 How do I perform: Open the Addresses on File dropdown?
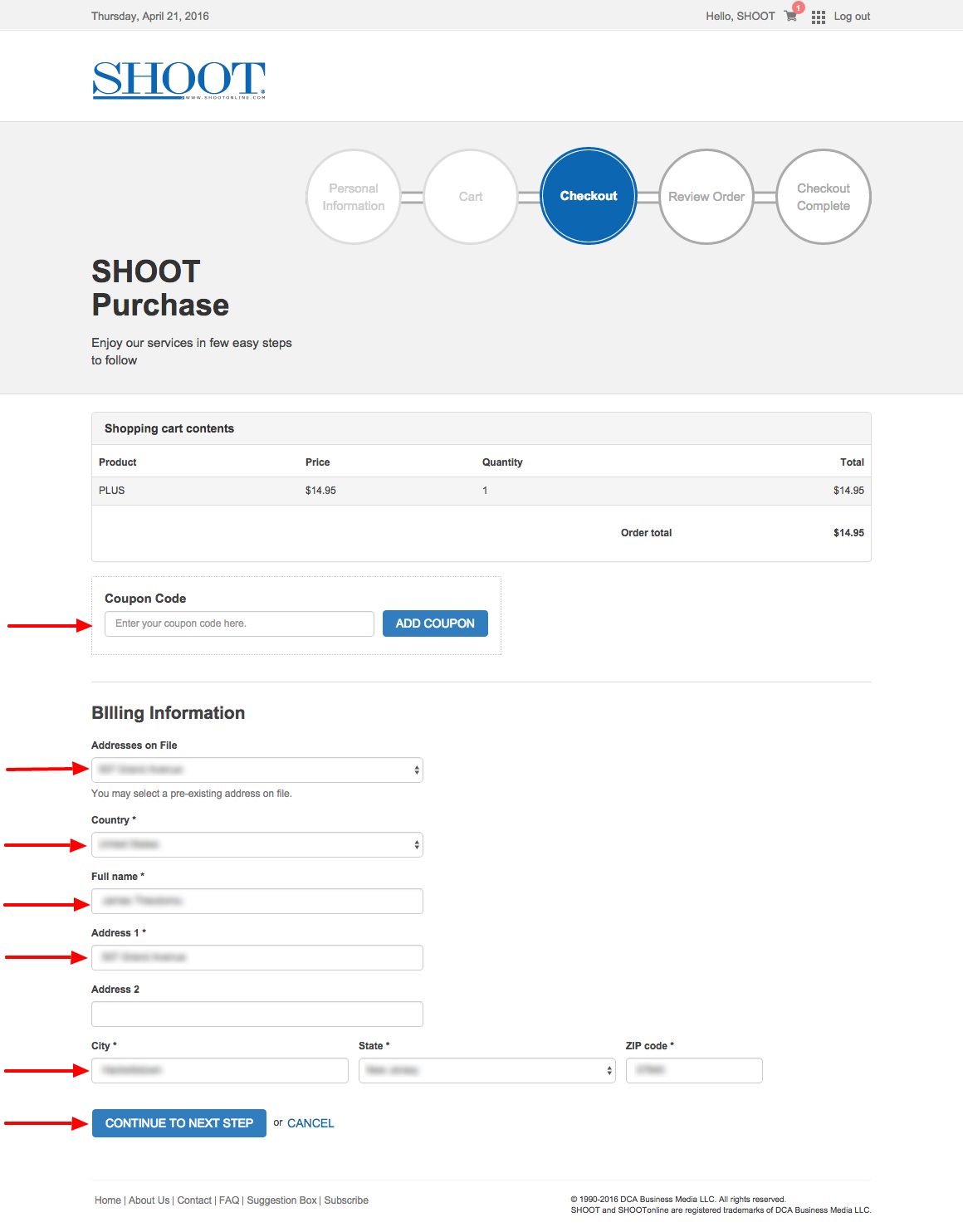click(x=257, y=770)
